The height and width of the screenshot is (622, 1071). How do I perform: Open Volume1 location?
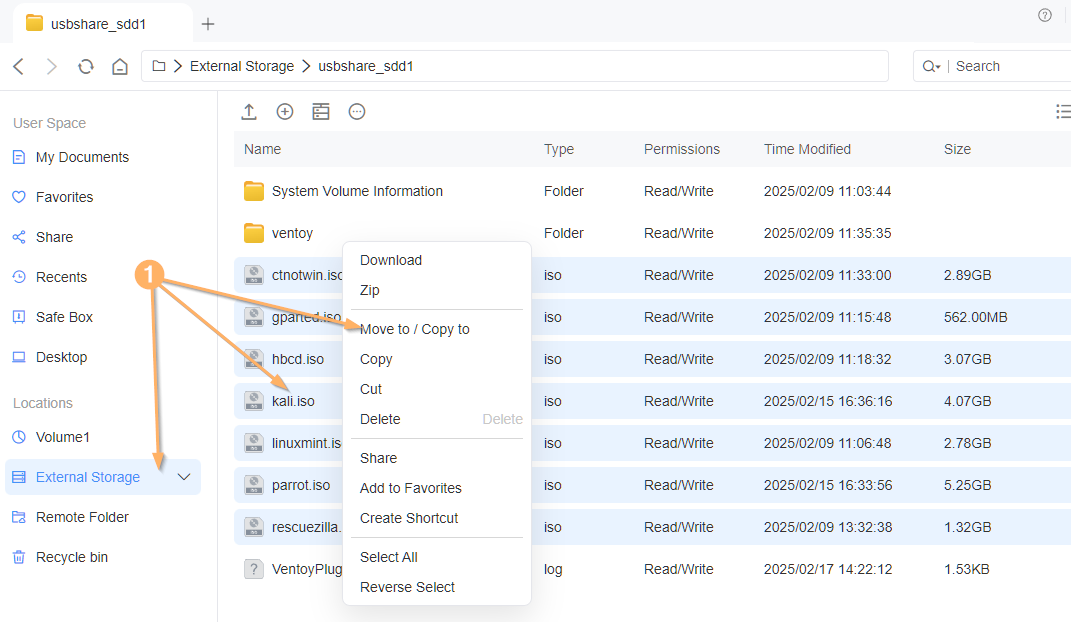62,437
